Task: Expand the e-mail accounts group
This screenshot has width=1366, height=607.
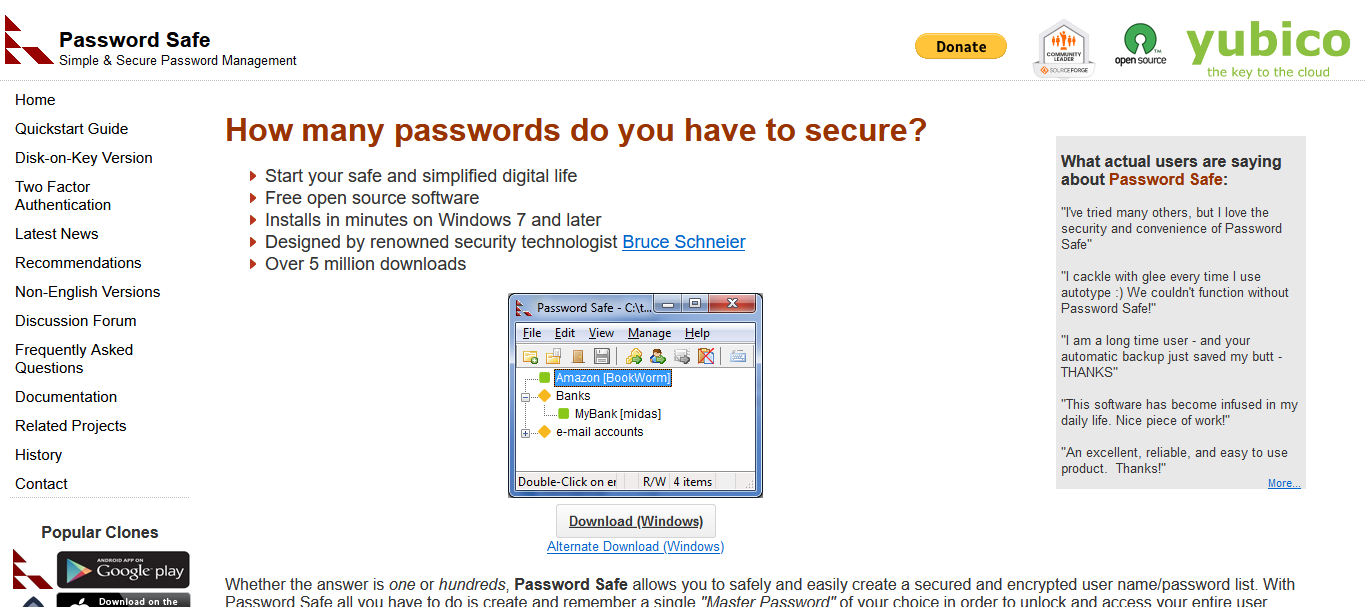Action: (525, 432)
